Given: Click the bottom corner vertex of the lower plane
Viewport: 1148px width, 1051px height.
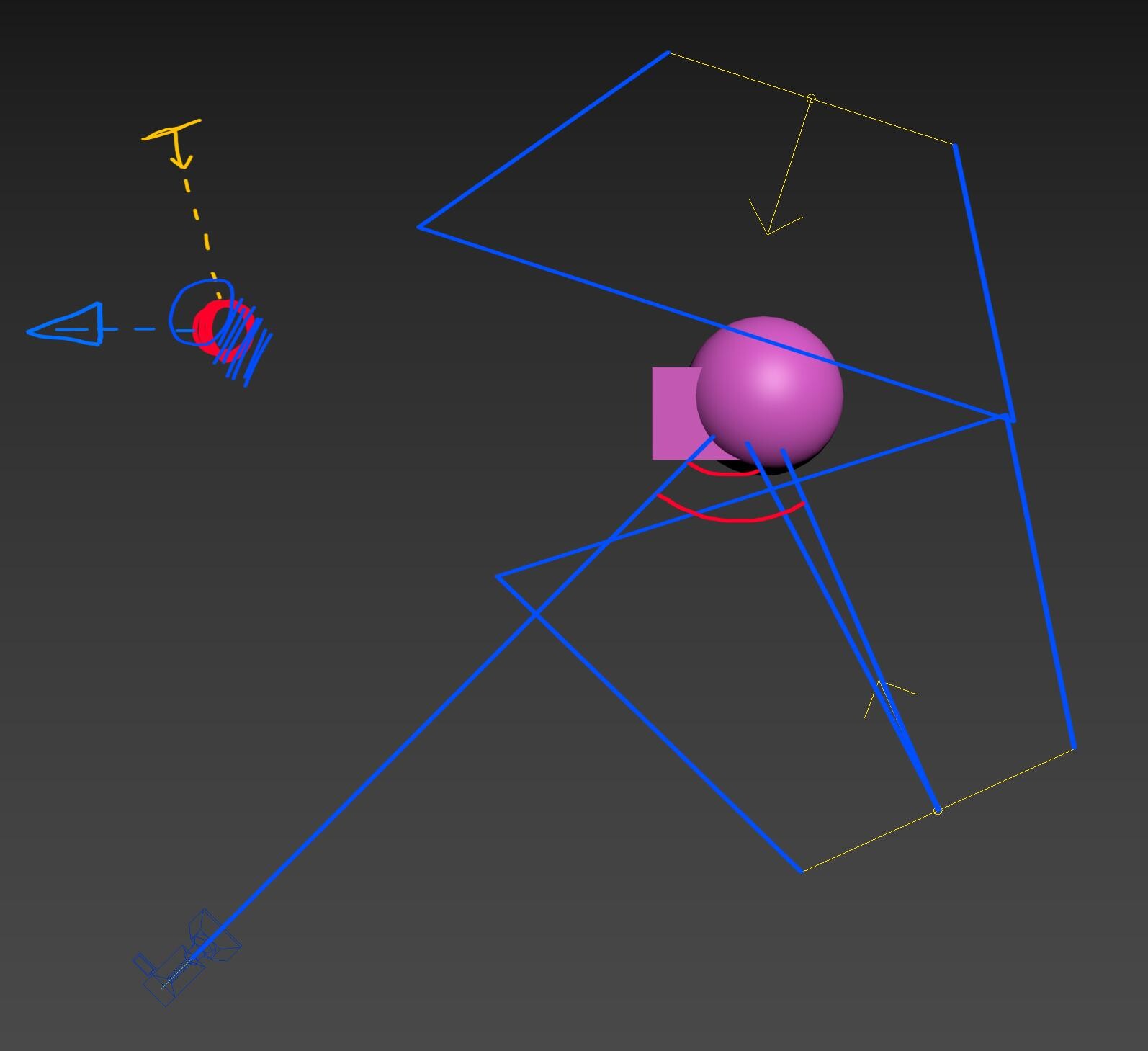Looking at the screenshot, I should point(802,871).
